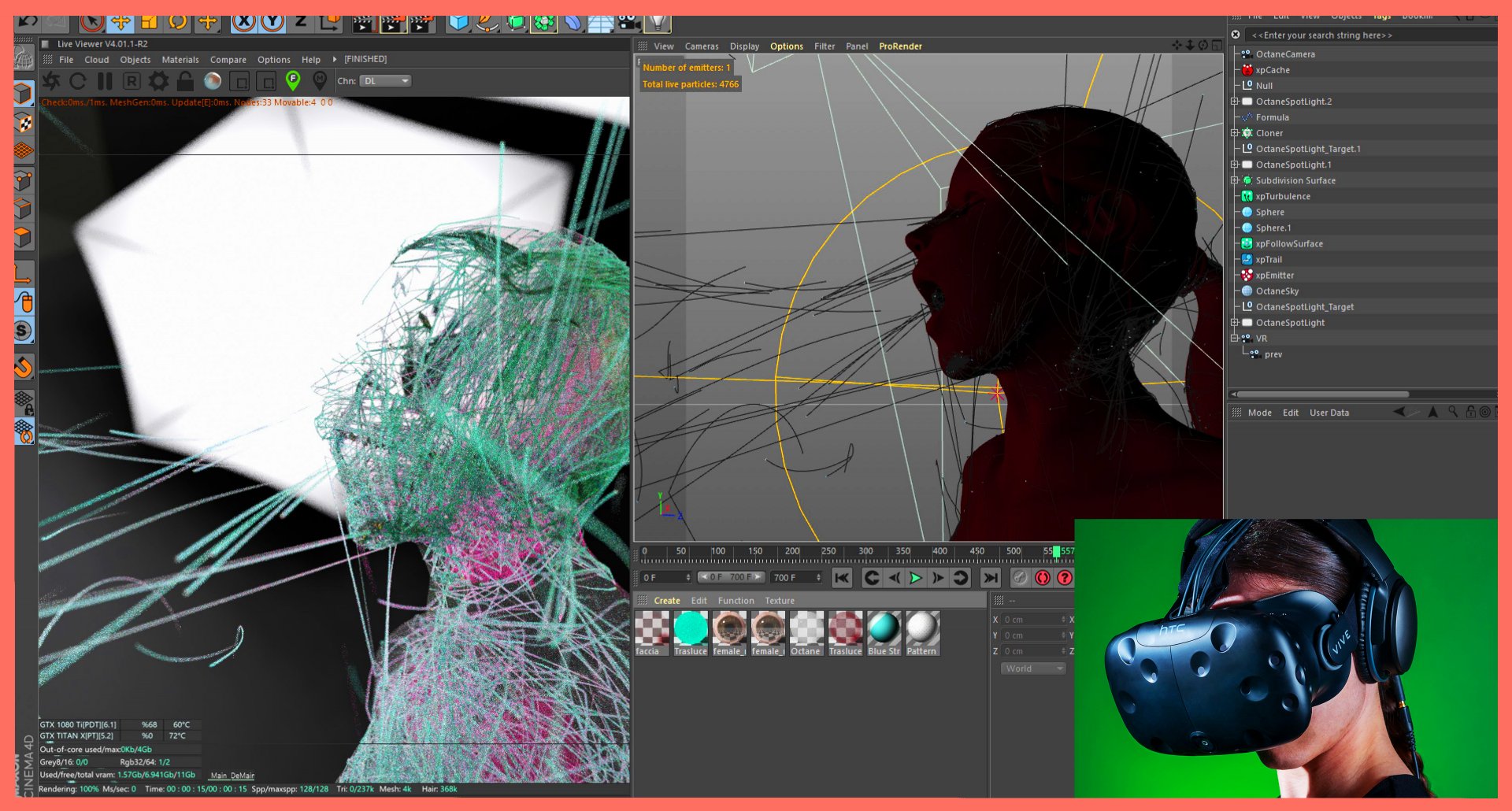
Task: Click Object Manager search string field
Action: (1370, 35)
